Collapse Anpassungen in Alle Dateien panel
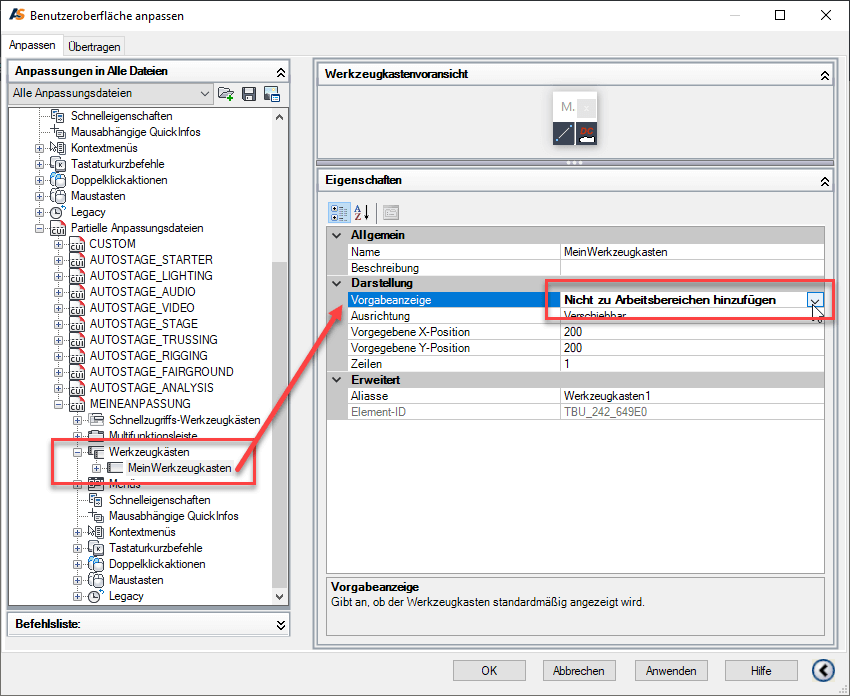Image resolution: width=850 pixels, height=696 pixels. (281, 72)
